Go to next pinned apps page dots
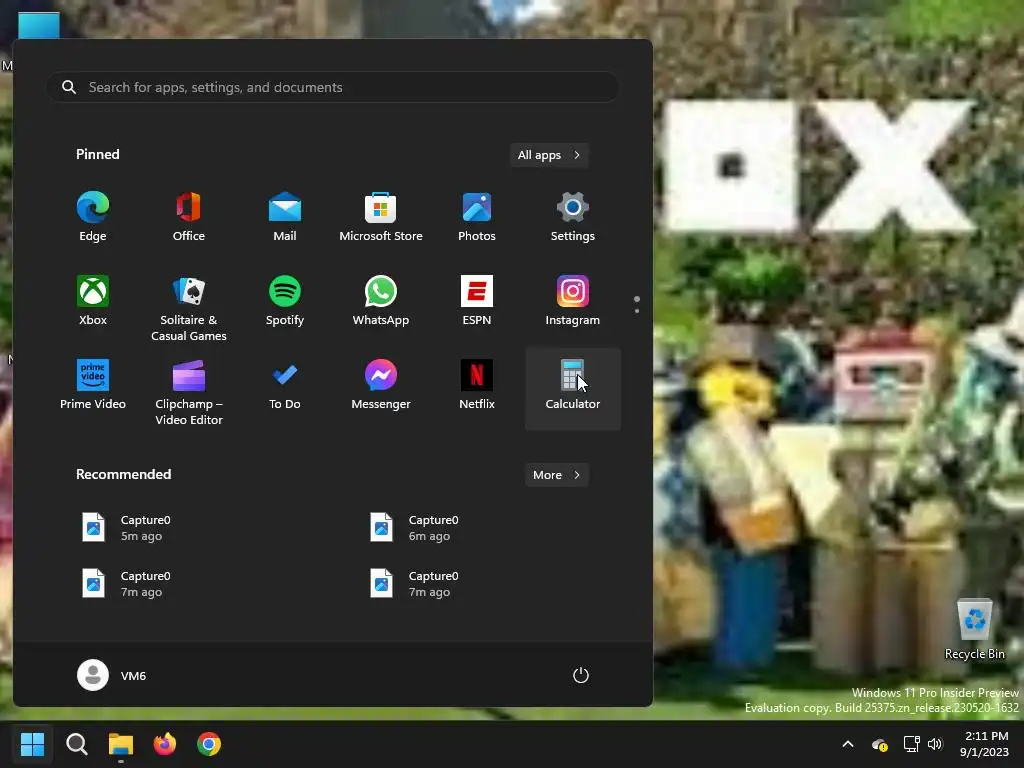This screenshot has width=1024, height=768. (637, 304)
